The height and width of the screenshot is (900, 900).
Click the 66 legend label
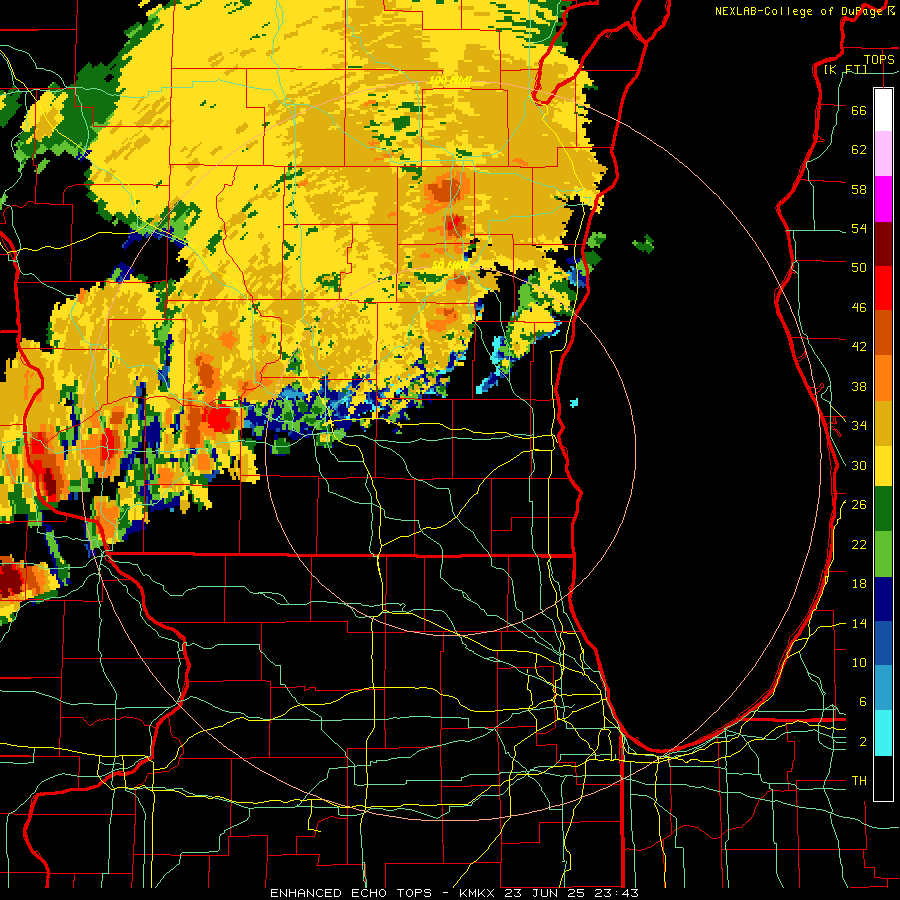tap(859, 110)
